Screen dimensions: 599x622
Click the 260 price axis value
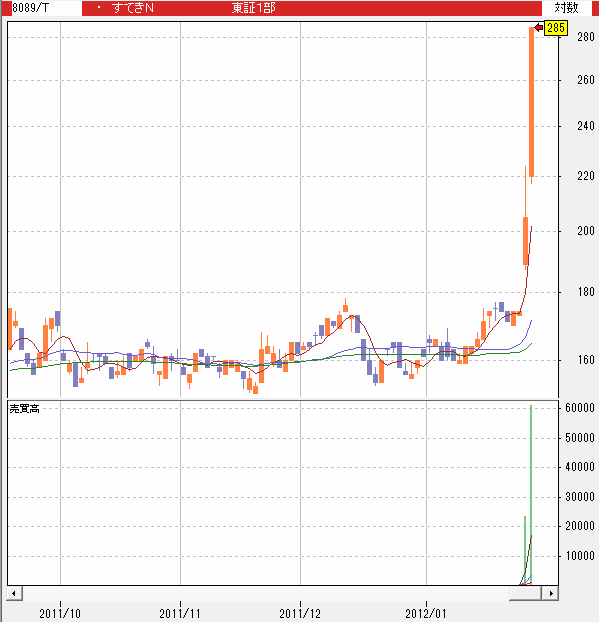(586, 80)
